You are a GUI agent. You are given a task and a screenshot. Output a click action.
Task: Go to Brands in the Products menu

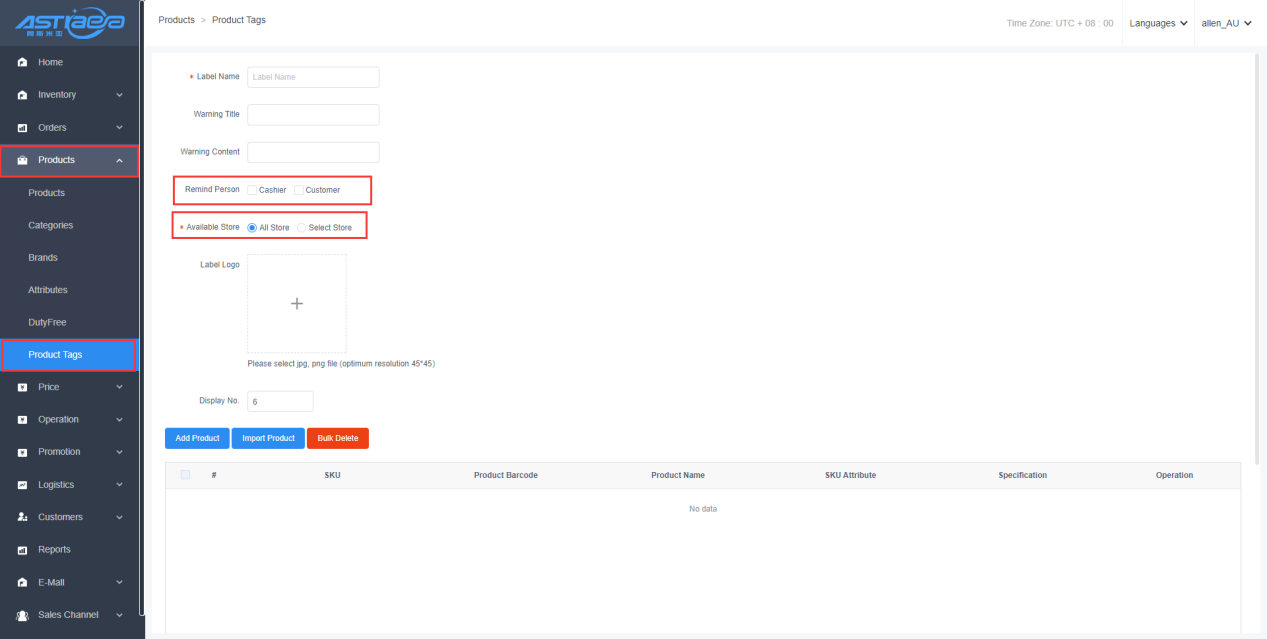pos(43,258)
